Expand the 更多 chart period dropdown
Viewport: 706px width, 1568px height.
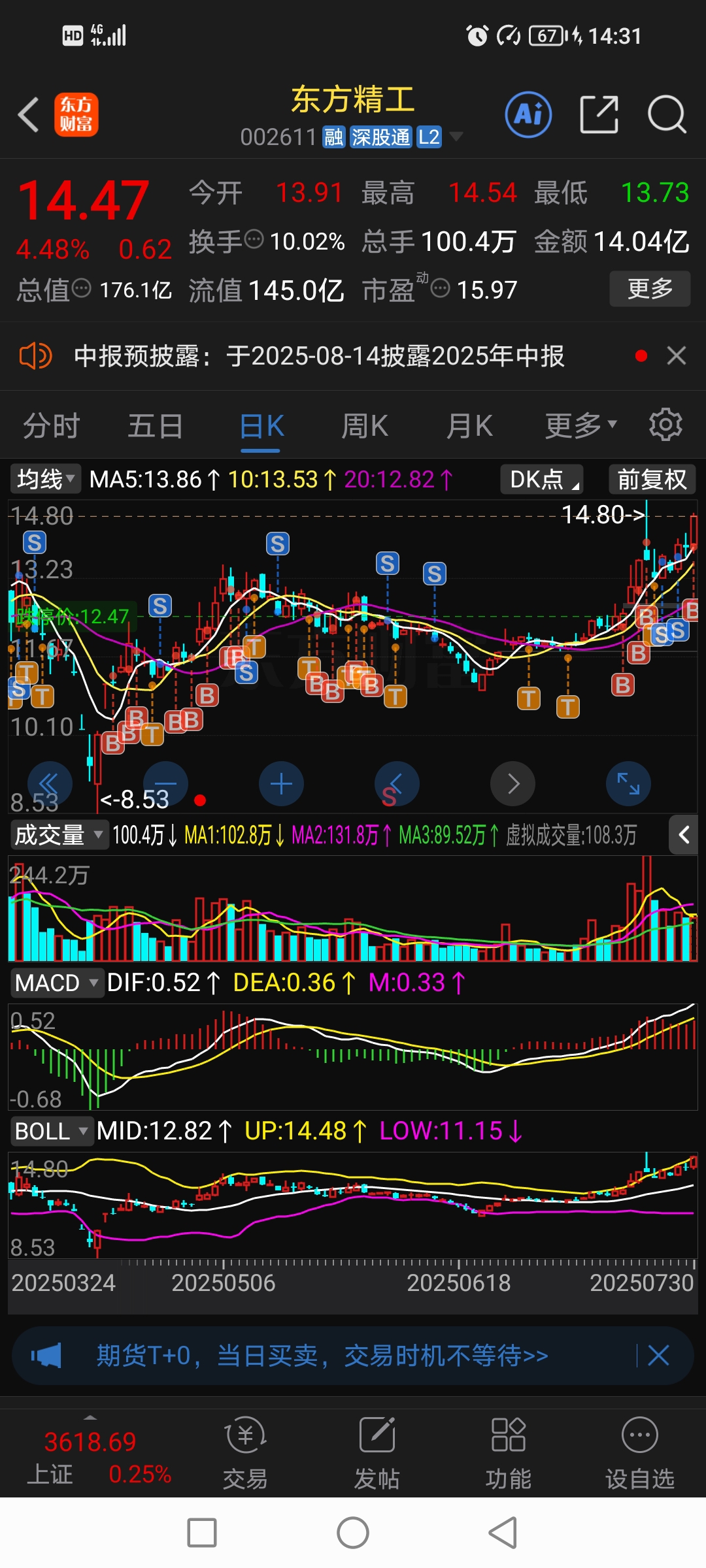pyautogui.click(x=581, y=425)
